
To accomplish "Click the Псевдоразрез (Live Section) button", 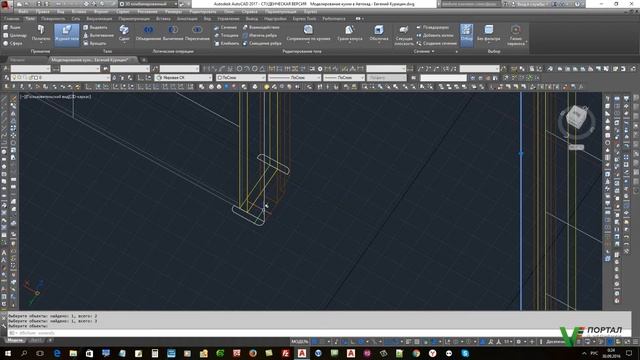I will click(x=433, y=27).
